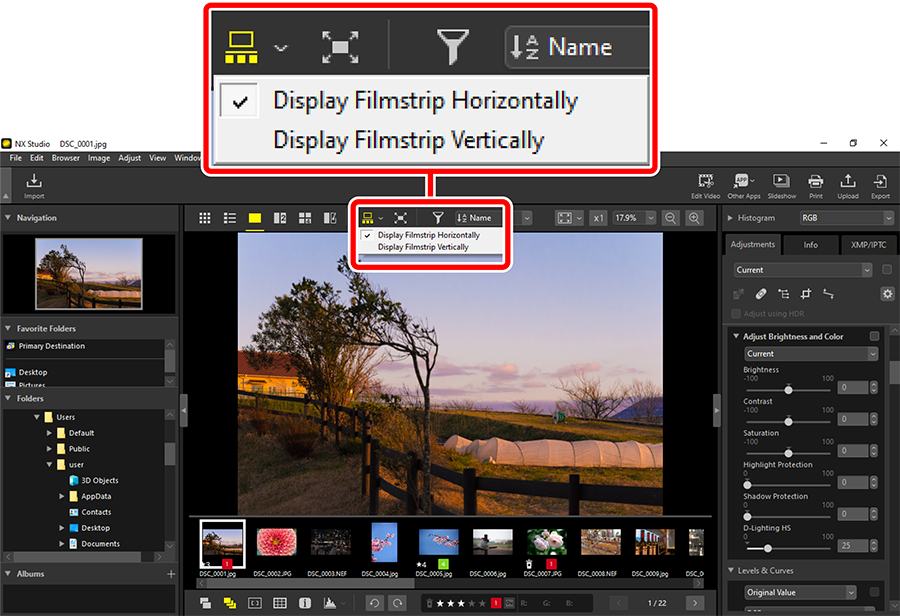Select the color control point tool
This screenshot has height=616, width=900.
pyautogui.click(x=783, y=294)
